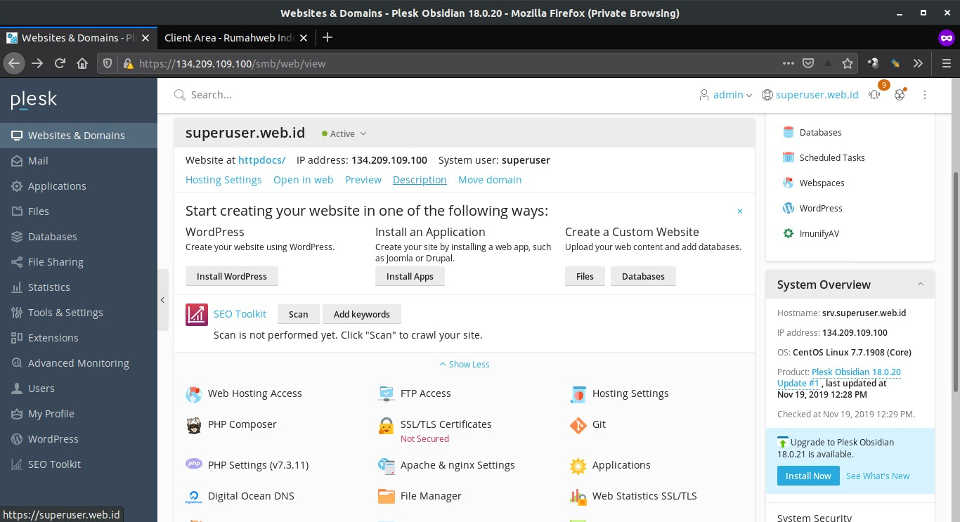Collapse the left sidebar with arrow

pos(162,300)
